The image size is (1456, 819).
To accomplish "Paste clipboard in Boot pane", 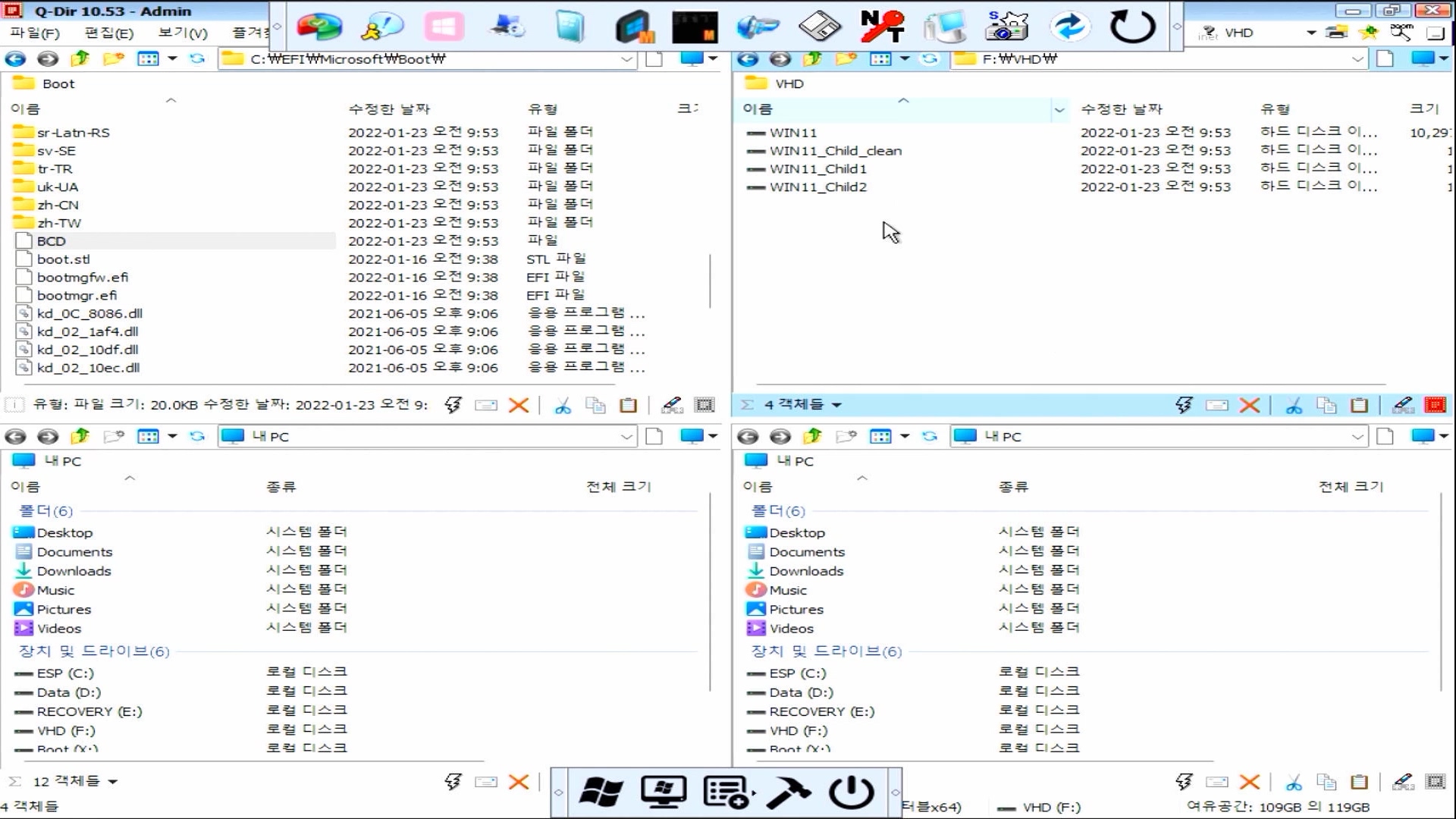I will tap(628, 405).
